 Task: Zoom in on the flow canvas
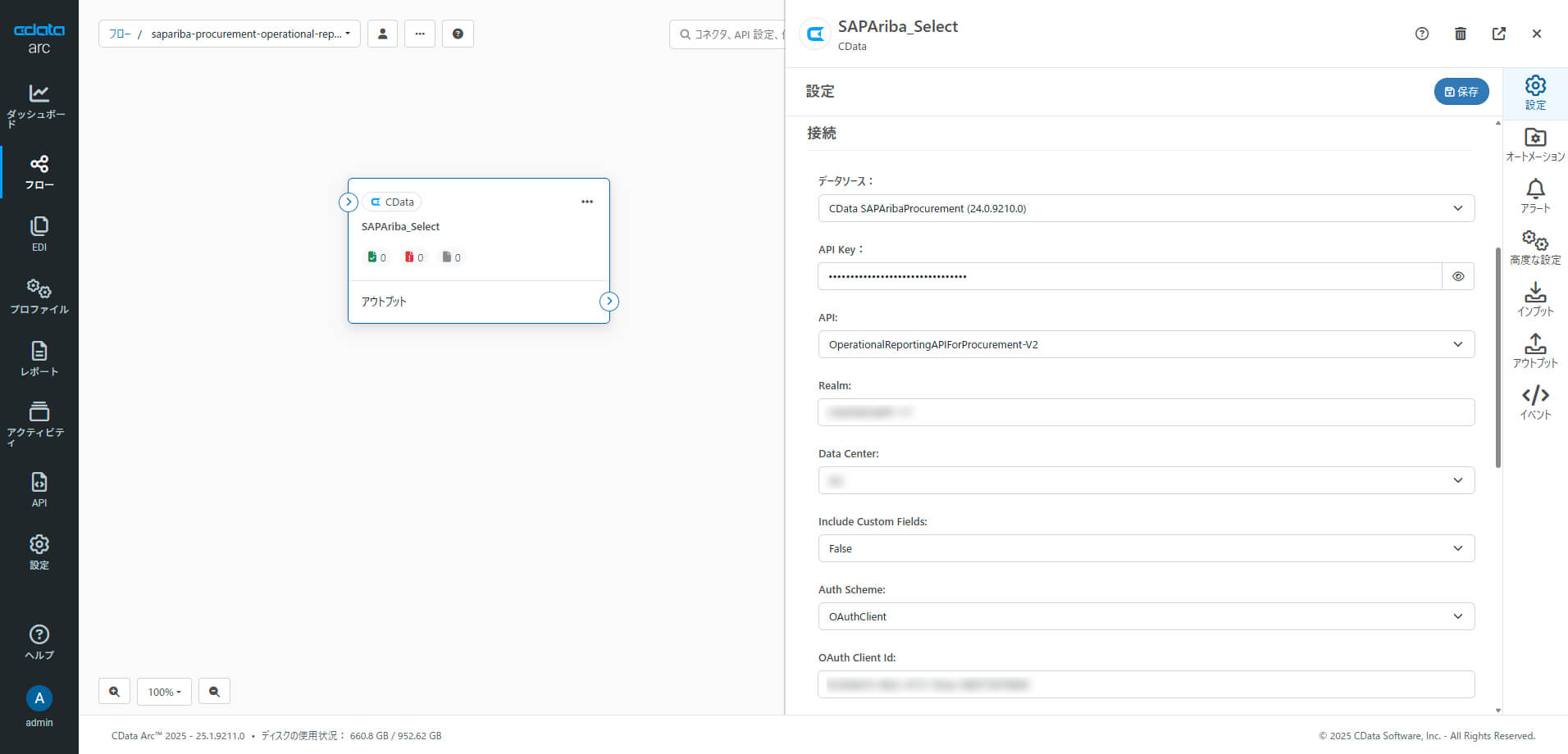(114, 692)
